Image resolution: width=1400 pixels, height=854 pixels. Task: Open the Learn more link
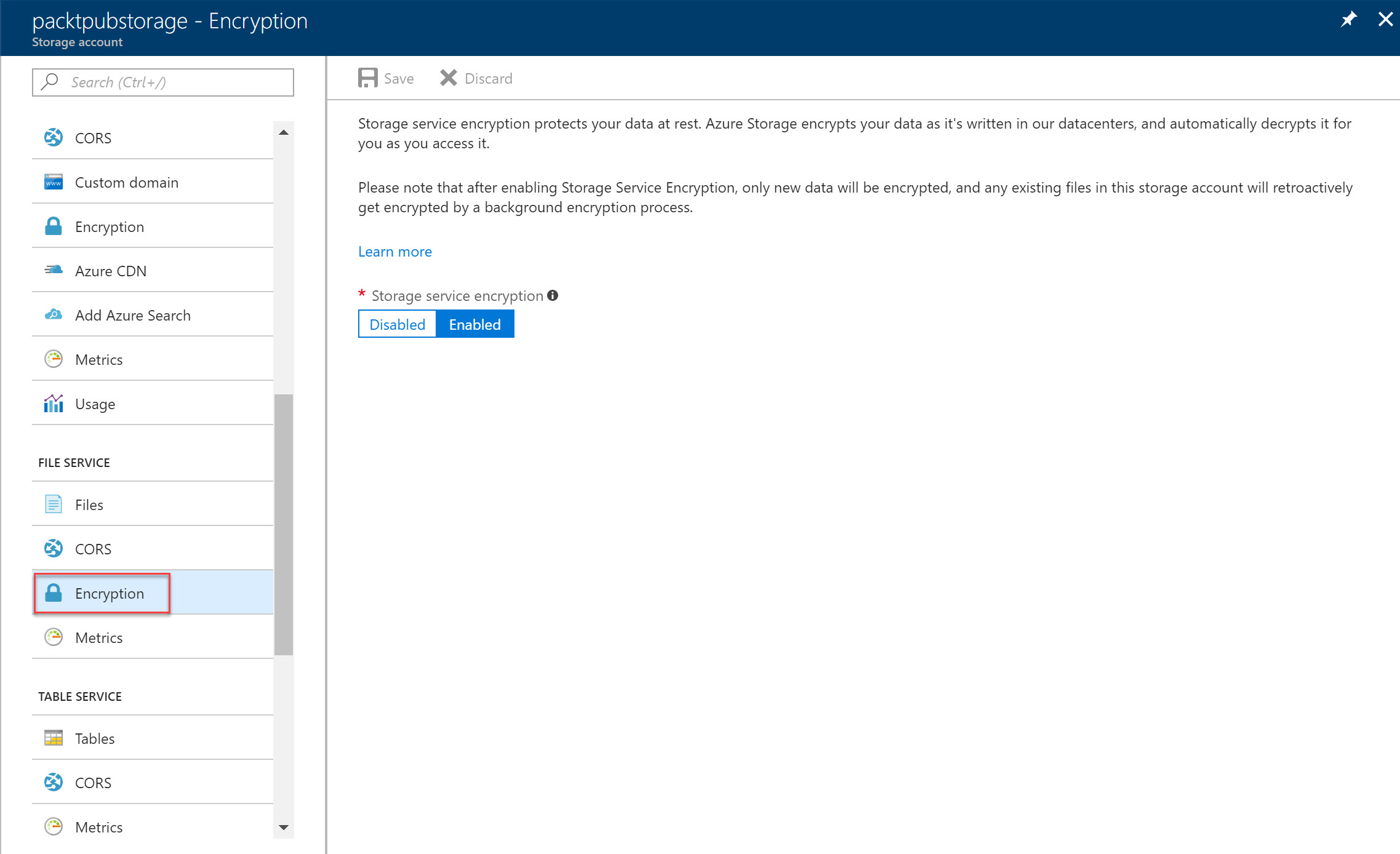pyautogui.click(x=395, y=252)
